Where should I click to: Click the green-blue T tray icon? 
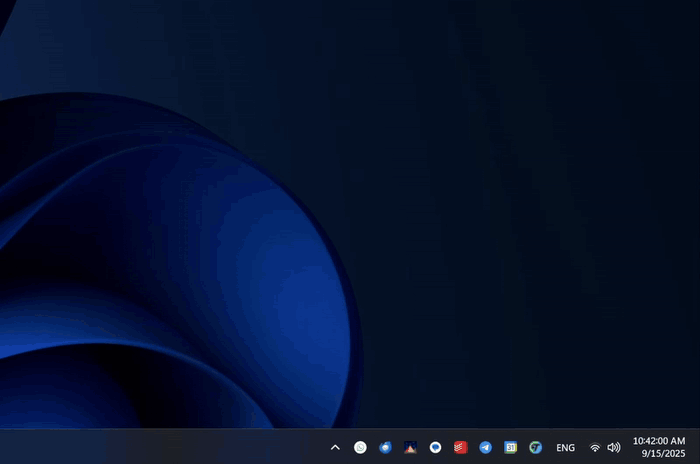coord(535,447)
